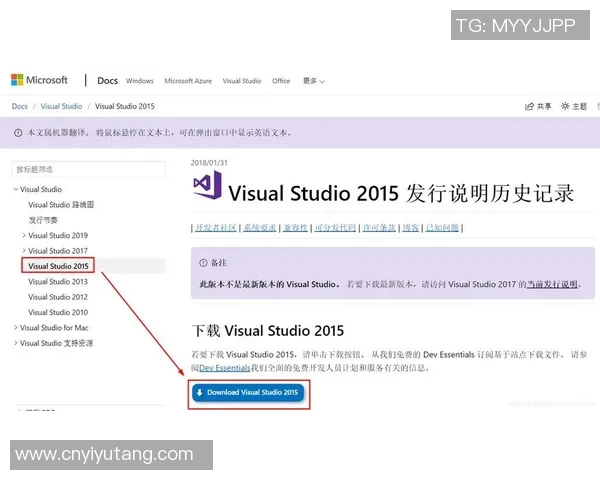Screen dimensions: 600x480
Task: Click the 系统要求 link below the title
Action: [x=259, y=228]
